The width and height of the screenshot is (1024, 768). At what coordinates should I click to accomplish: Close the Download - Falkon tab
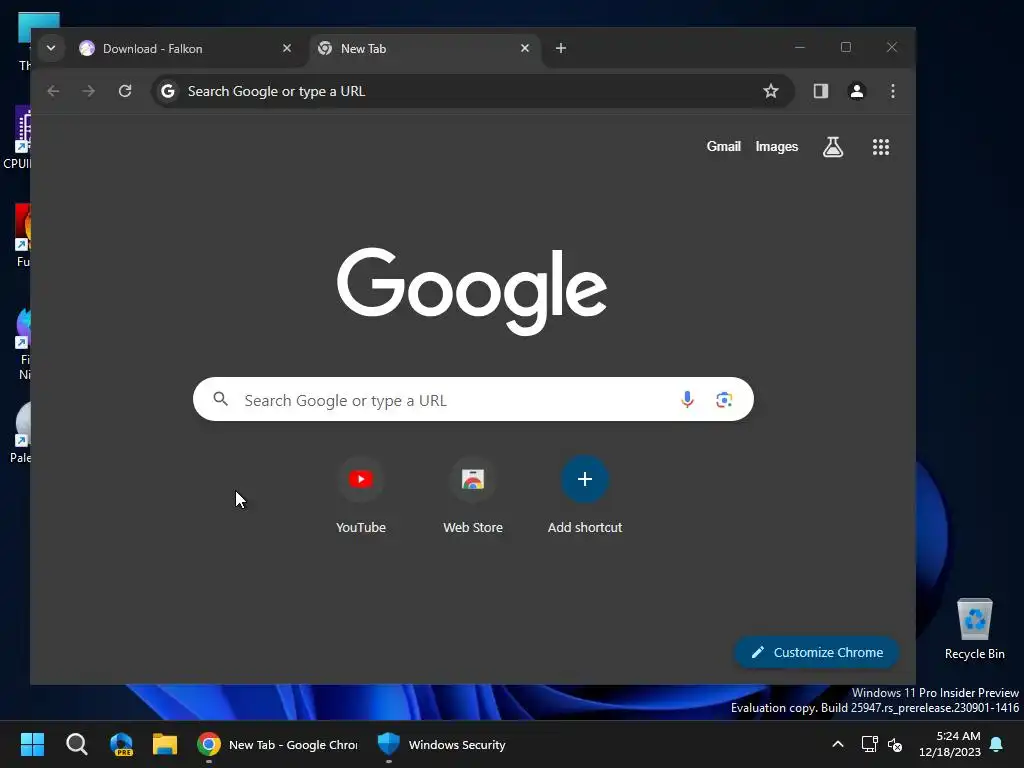287,48
